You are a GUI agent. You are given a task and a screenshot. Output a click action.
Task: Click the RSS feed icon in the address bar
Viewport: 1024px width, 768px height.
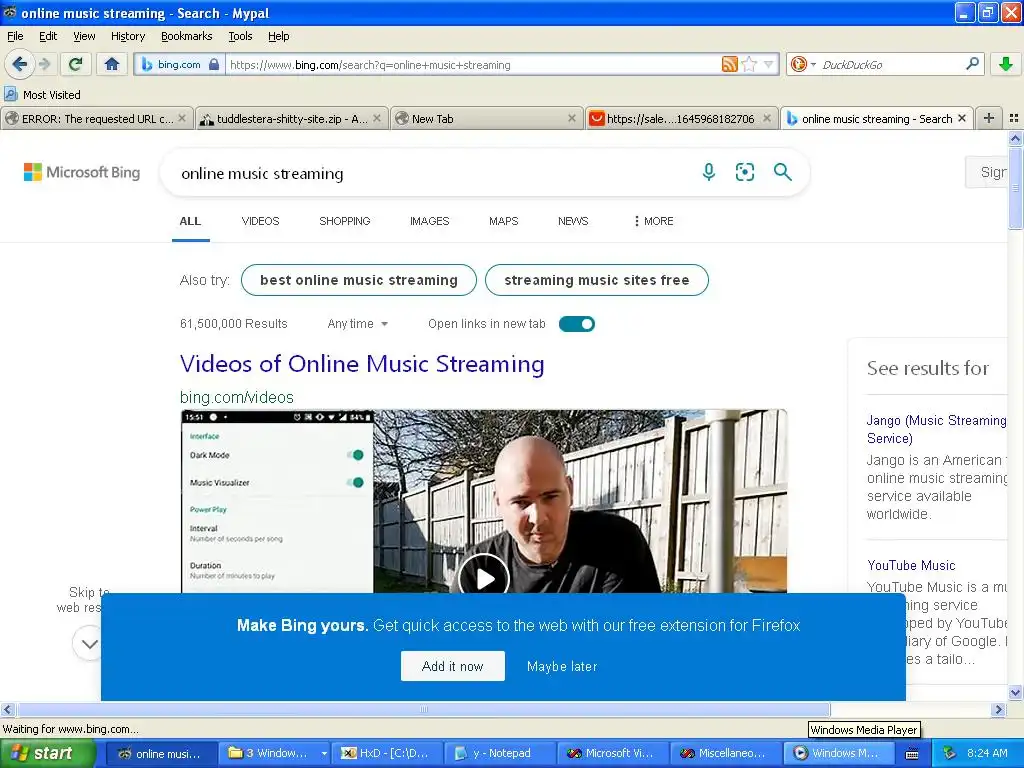coord(729,64)
